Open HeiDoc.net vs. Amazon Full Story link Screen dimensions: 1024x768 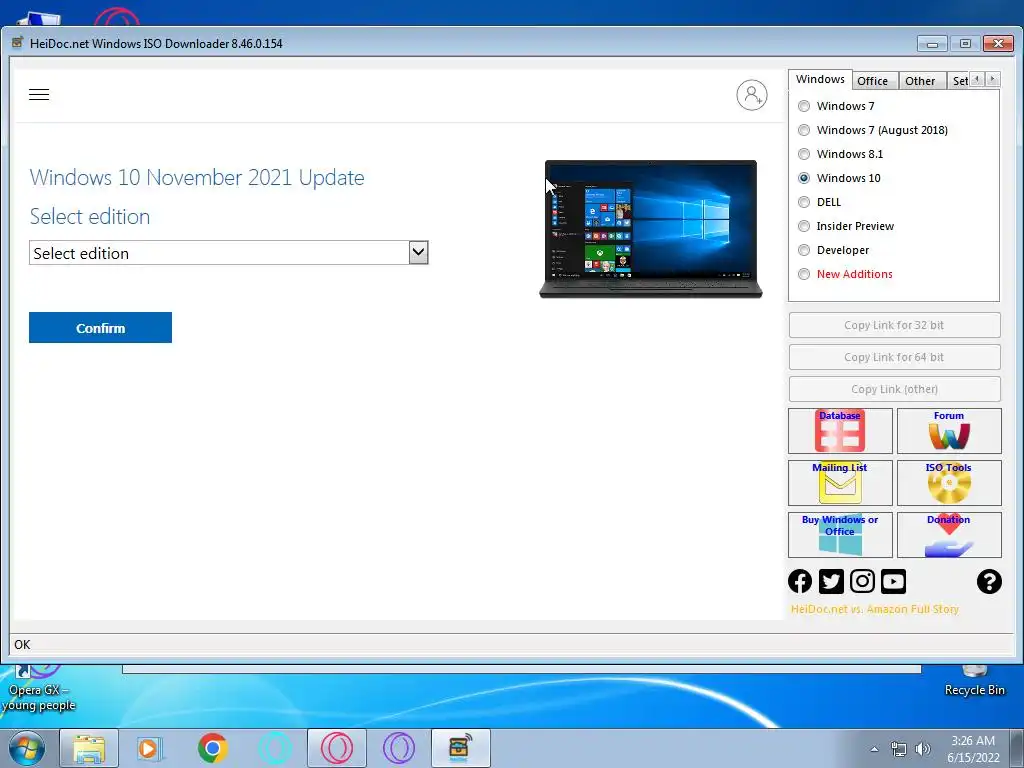(x=874, y=609)
